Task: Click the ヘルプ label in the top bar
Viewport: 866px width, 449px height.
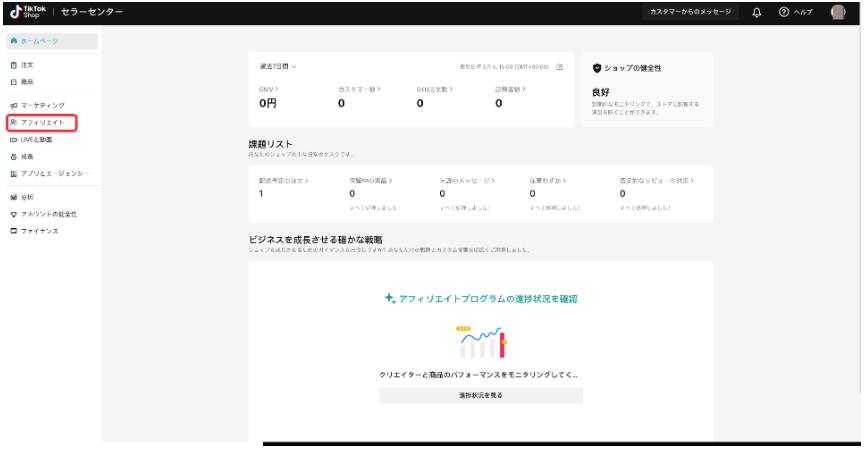Action: [x=803, y=12]
